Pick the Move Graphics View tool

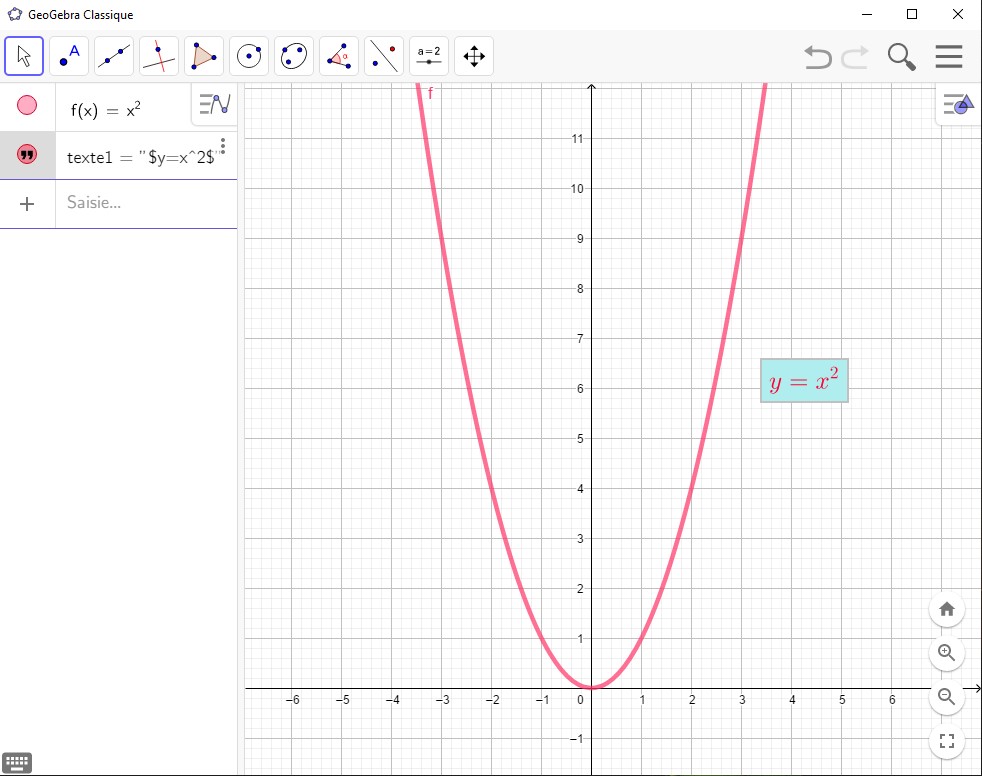[x=474, y=56]
